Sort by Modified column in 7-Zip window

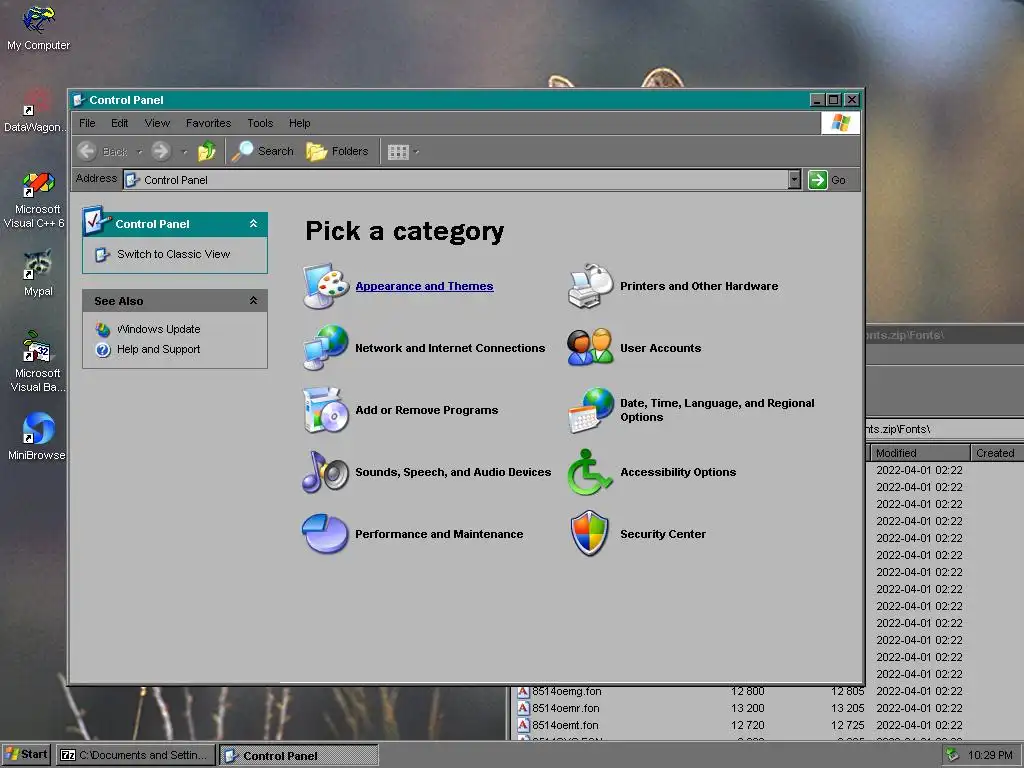pyautogui.click(x=920, y=453)
